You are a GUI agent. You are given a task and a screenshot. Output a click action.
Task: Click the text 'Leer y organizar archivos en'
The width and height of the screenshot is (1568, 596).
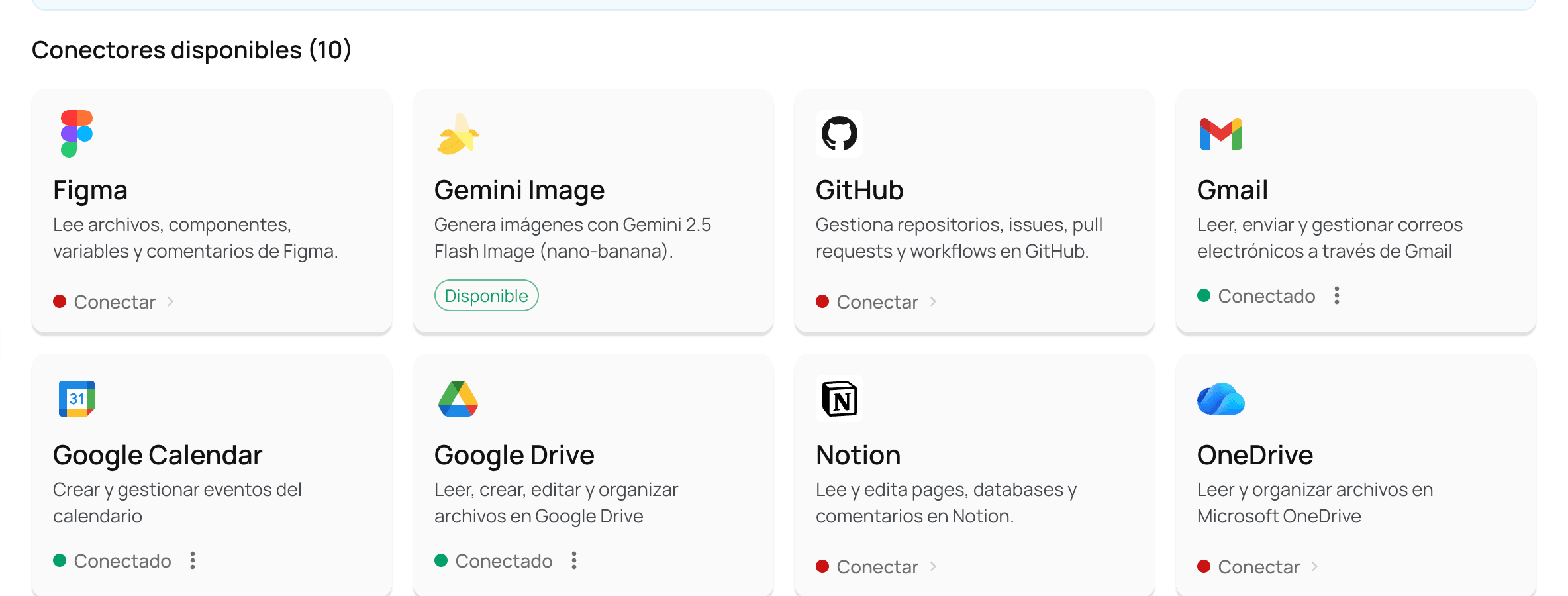[x=1315, y=490]
